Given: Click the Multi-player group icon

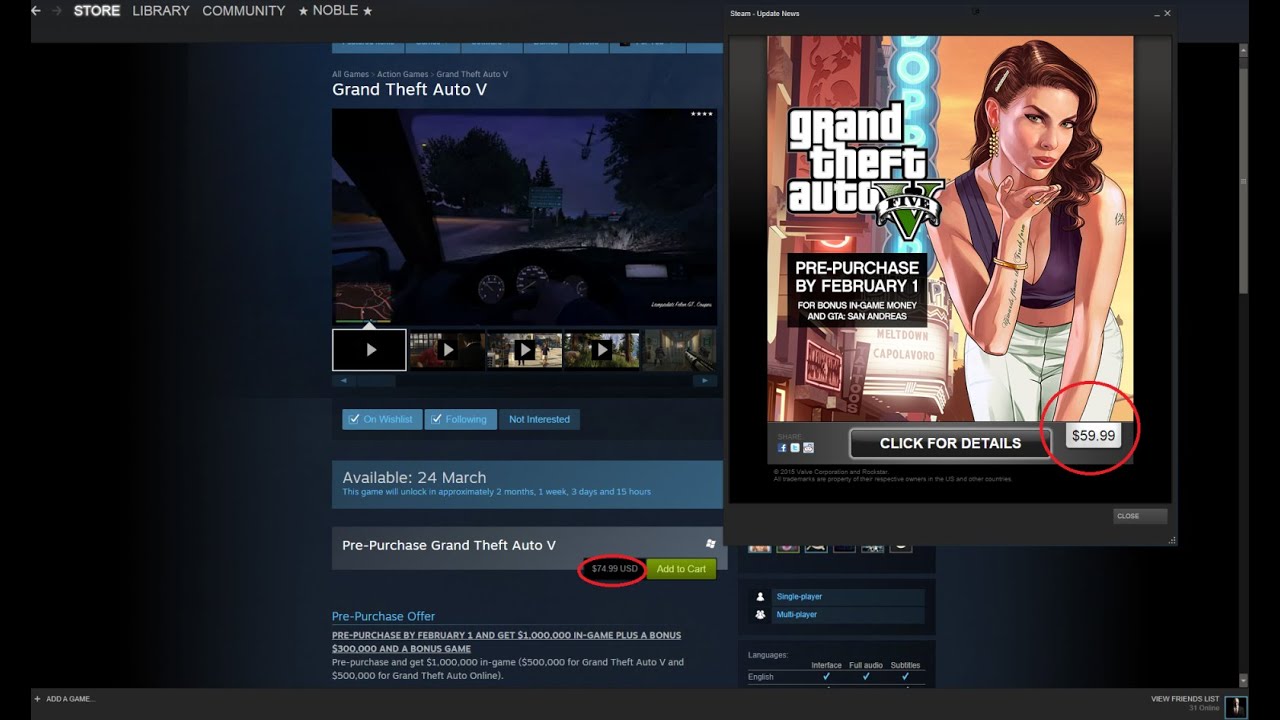Looking at the screenshot, I should 760,614.
